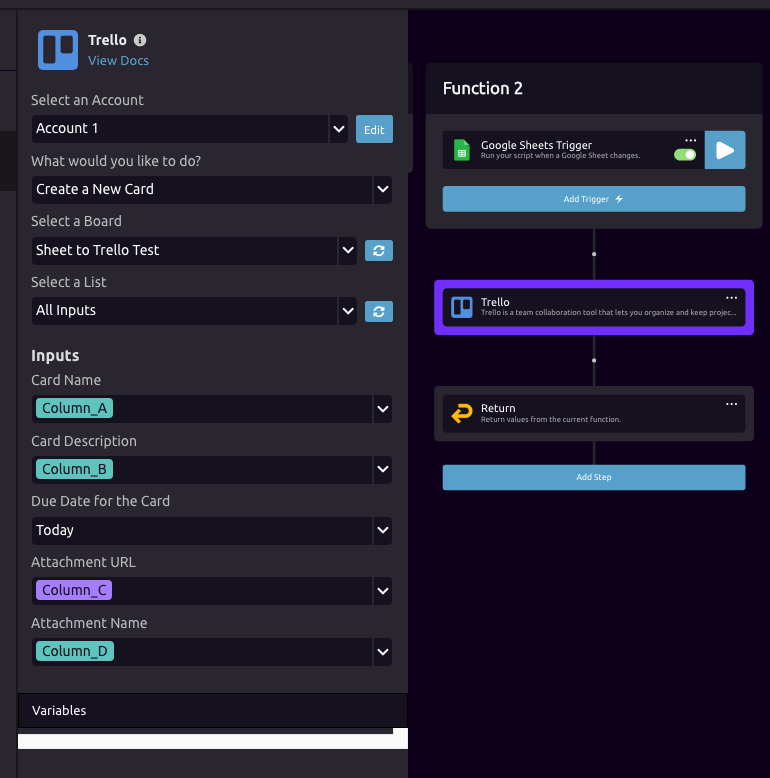Click the Account 1 select field

click(x=180, y=129)
